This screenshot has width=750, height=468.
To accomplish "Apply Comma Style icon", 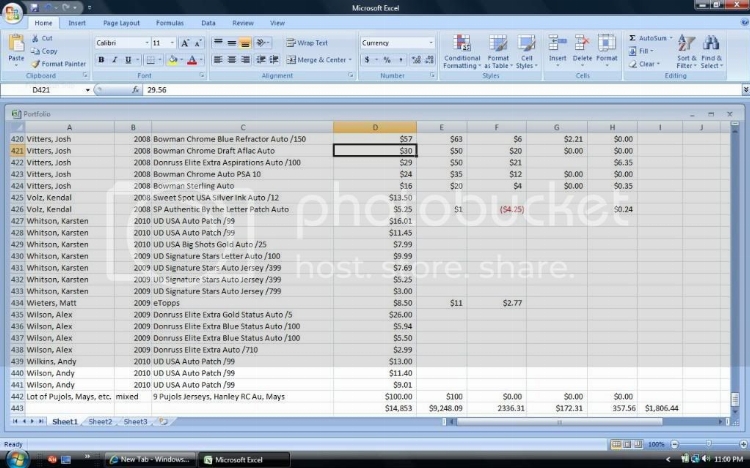I will (x=400, y=60).
